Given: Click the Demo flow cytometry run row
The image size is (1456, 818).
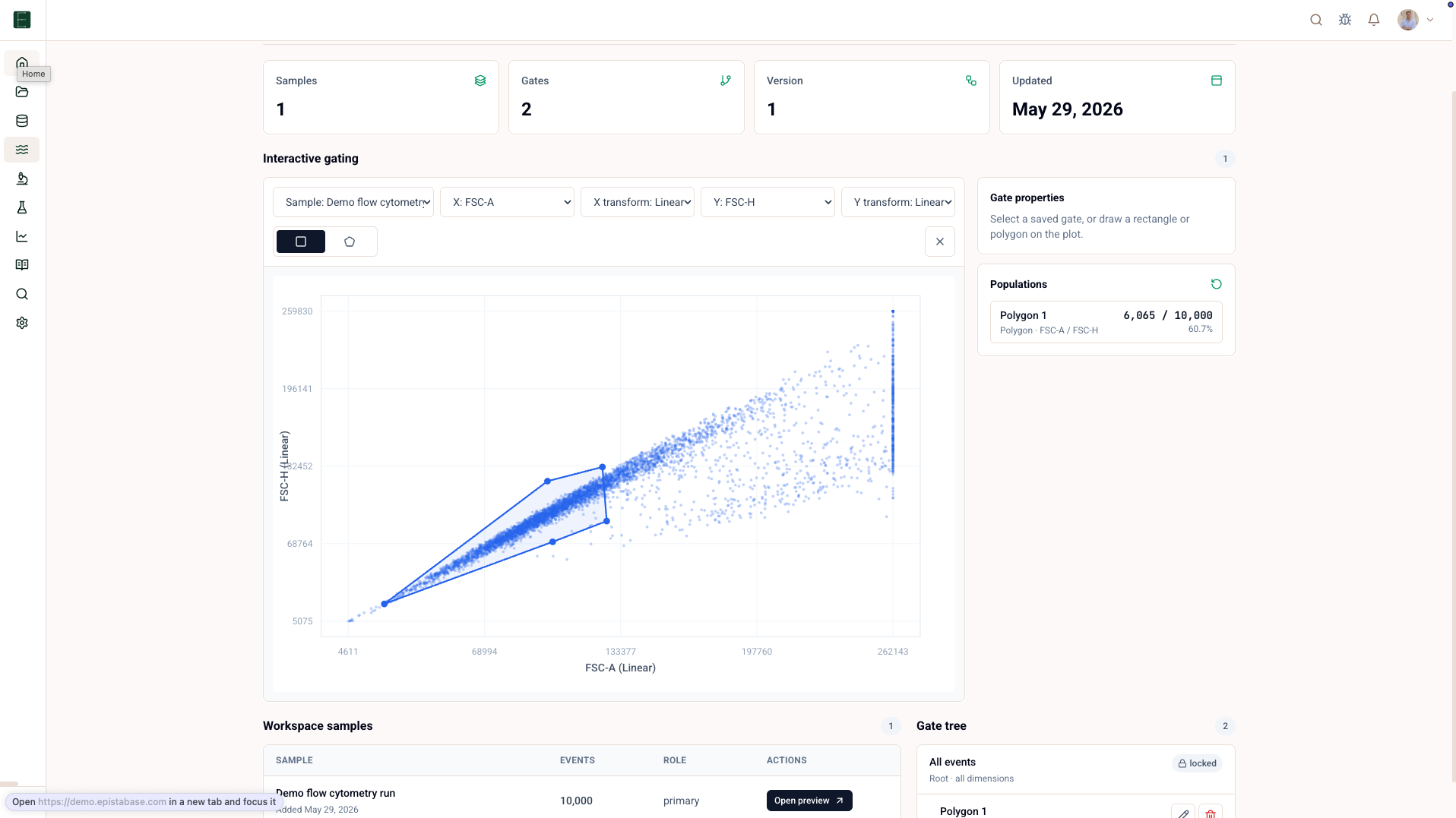Looking at the screenshot, I should 582,797.
